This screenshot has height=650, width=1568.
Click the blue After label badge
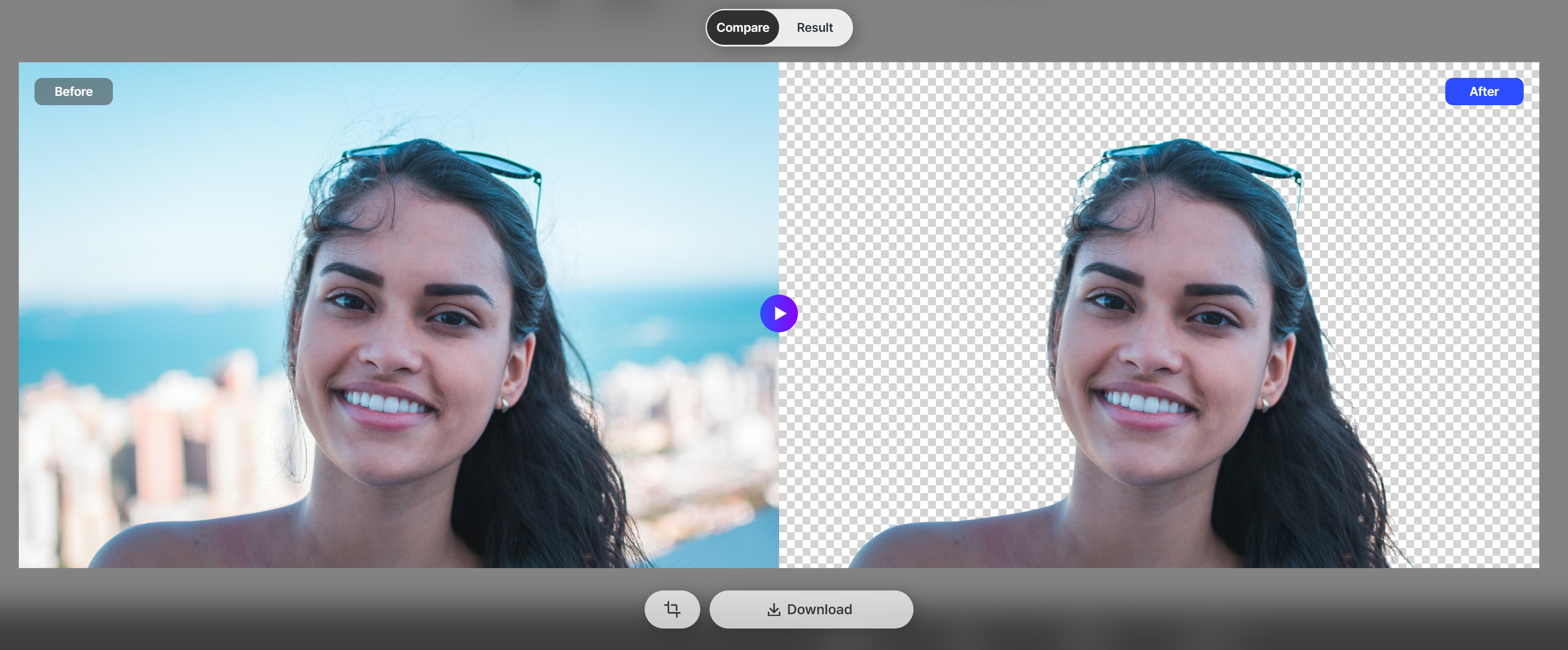1483,91
